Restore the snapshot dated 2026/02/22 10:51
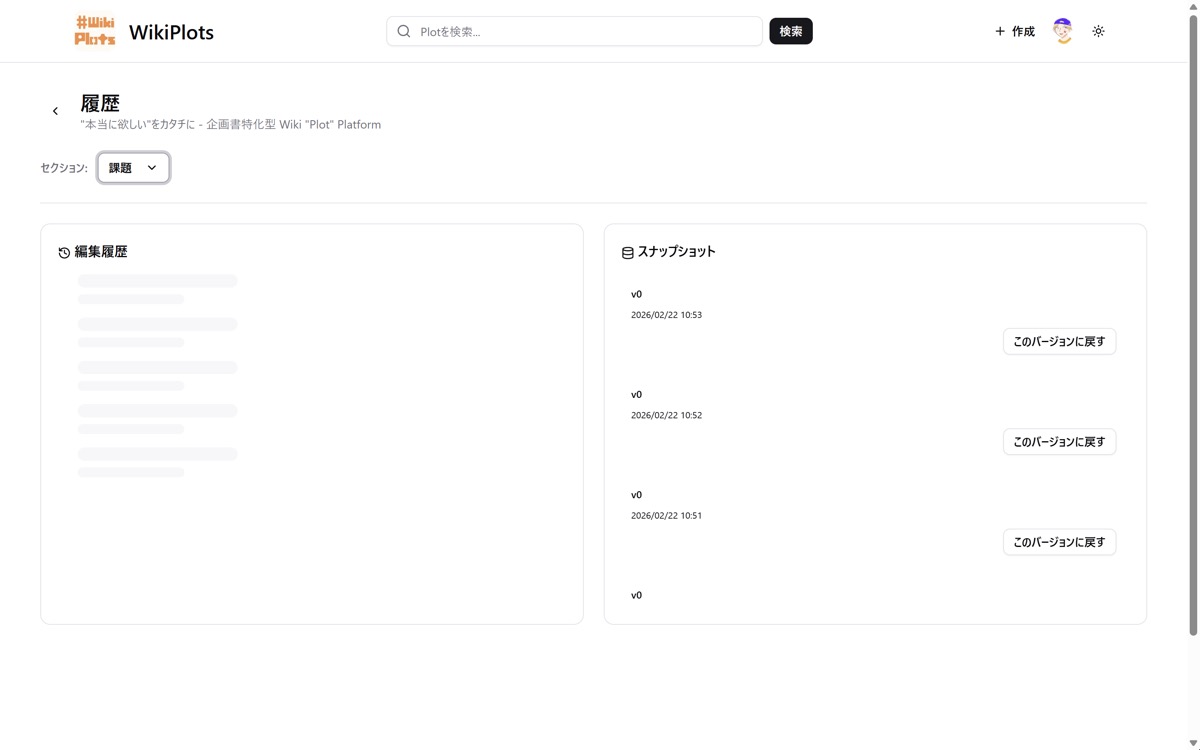The height and width of the screenshot is (750, 1200). (1059, 542)
